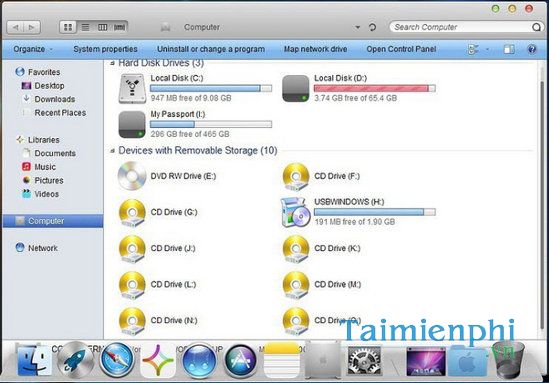549x383 pixels.
Task: Select Favorites in the sidebar
Action: [x=38, y=72]
